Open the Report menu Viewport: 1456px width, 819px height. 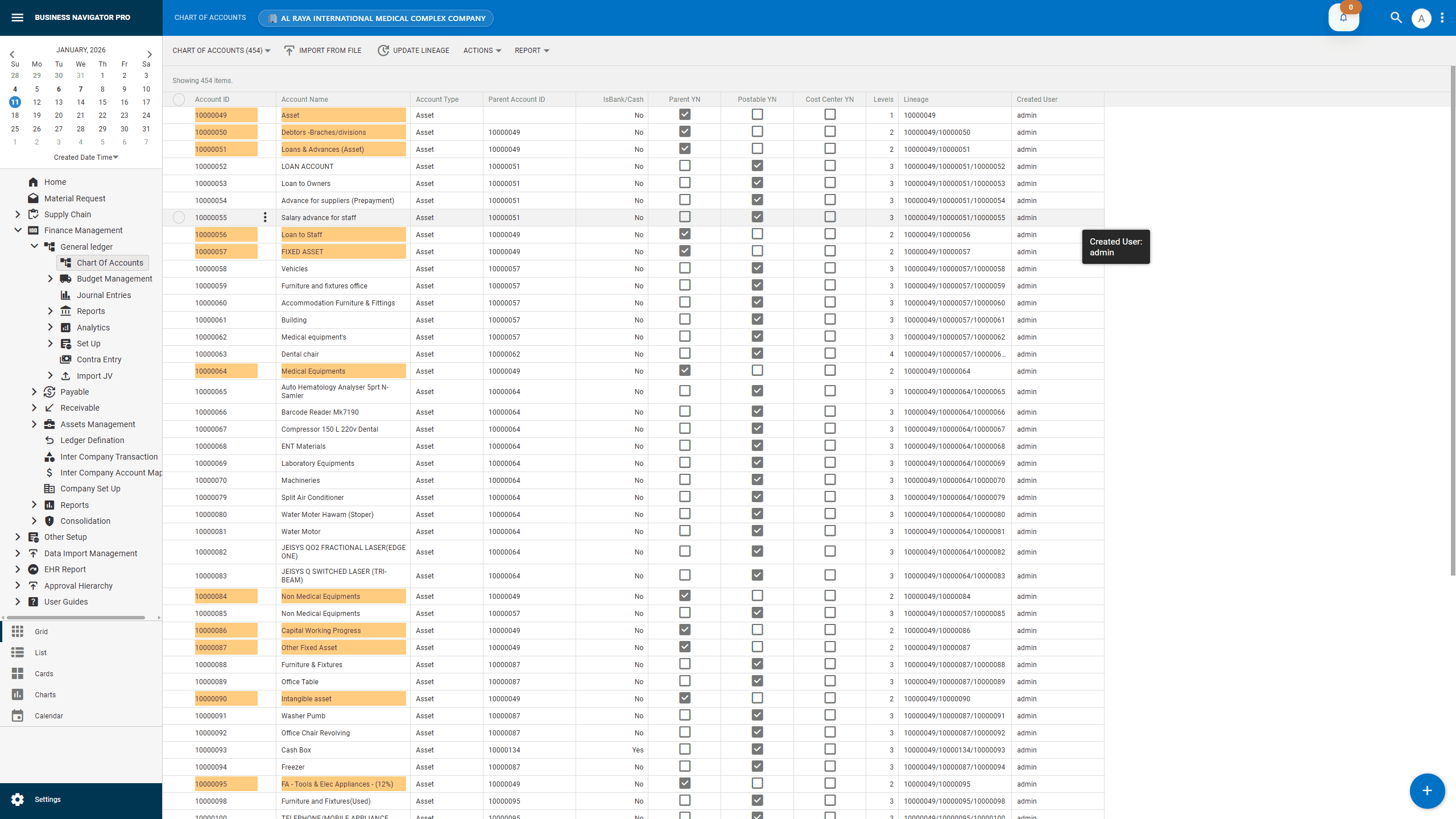[x=531, y=50]
